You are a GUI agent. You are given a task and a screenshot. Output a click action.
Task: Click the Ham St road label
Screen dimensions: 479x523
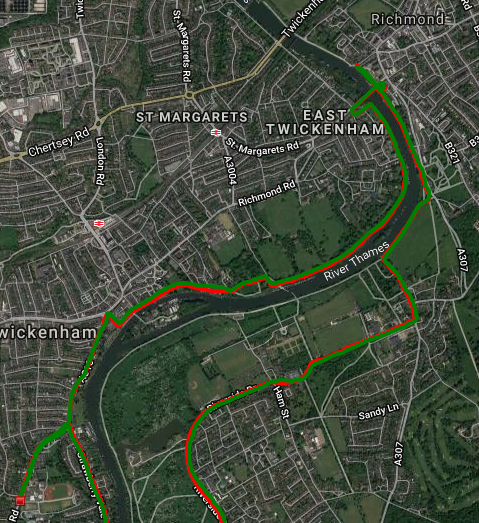(281, 402)
